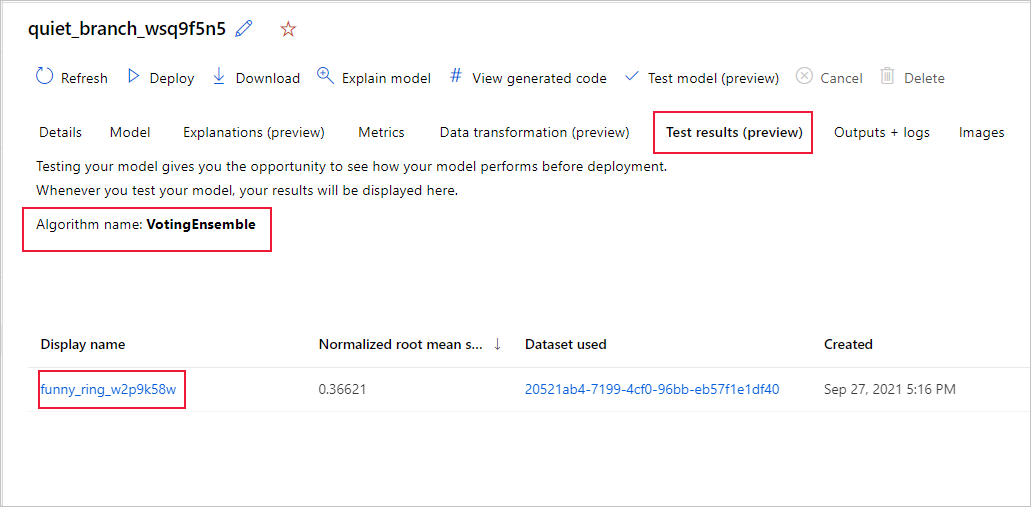Click the Deploy play icon
This screenshot has height=507, width=1031.
coord(132,77)
